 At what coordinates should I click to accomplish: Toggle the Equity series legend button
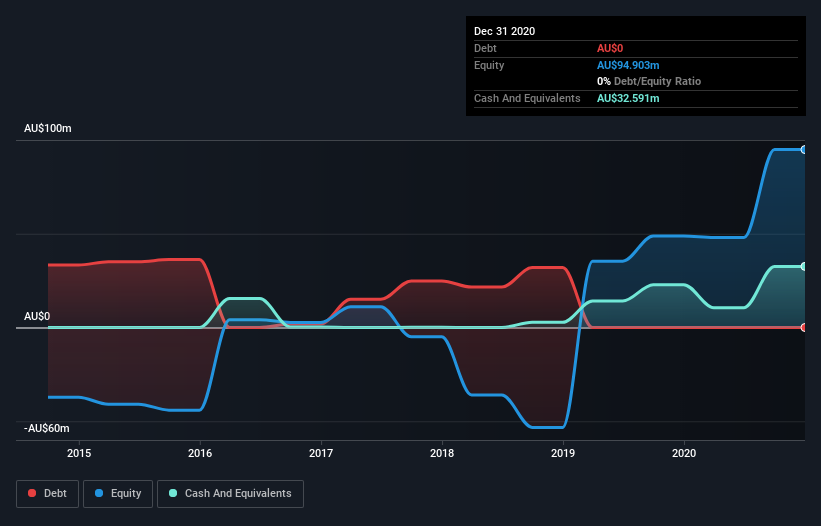point(118,494)
